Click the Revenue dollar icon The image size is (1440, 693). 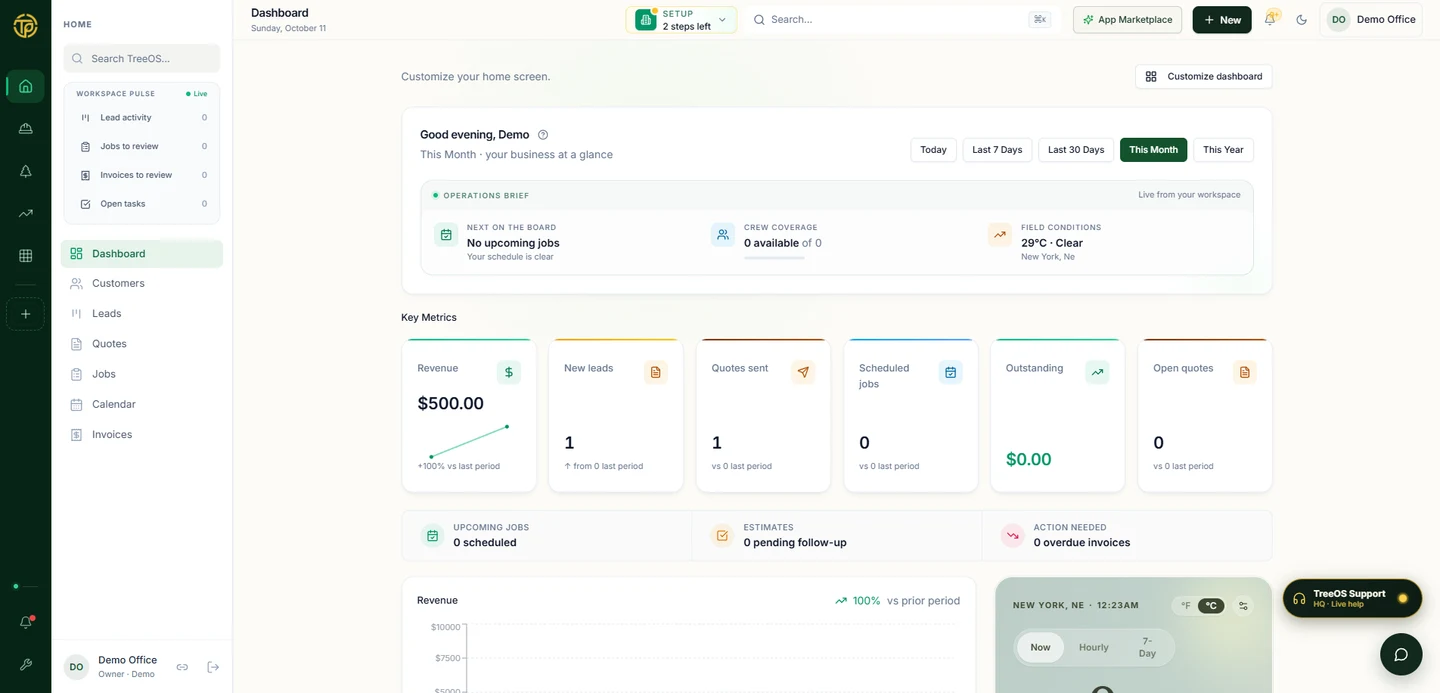click(509, 372)
